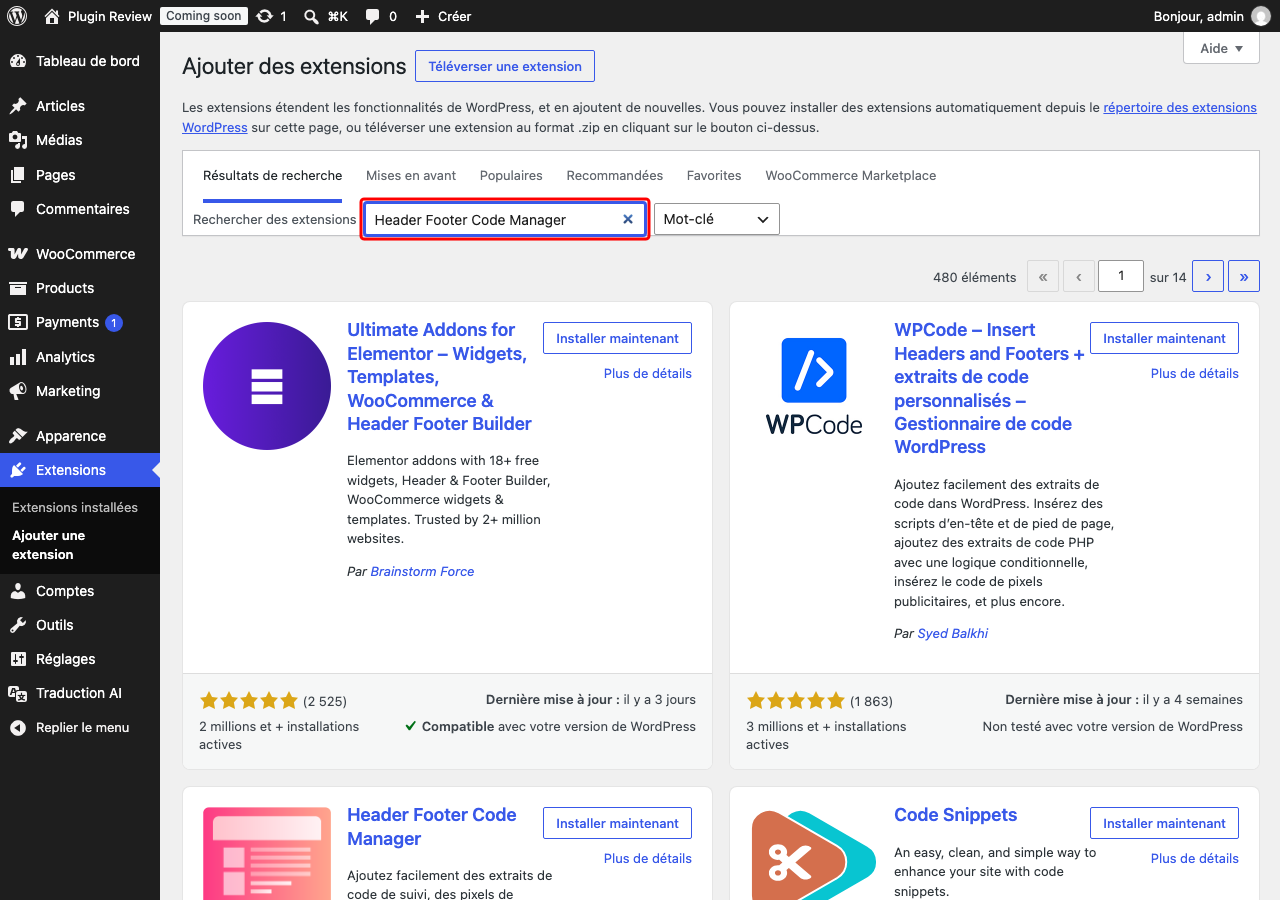Install Ultimate Addons for Elementor now
The image size is (1280, 900).
(x=617, y=338)
